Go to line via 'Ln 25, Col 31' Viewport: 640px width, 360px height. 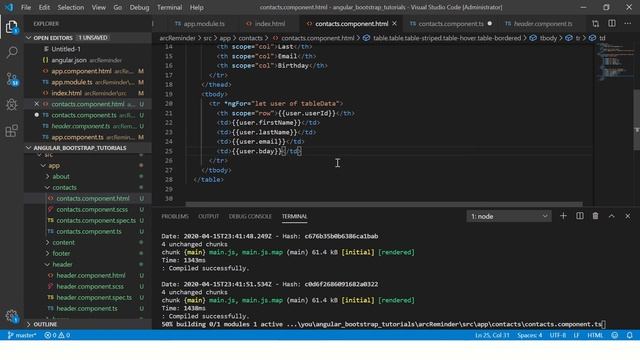(492, 335)
